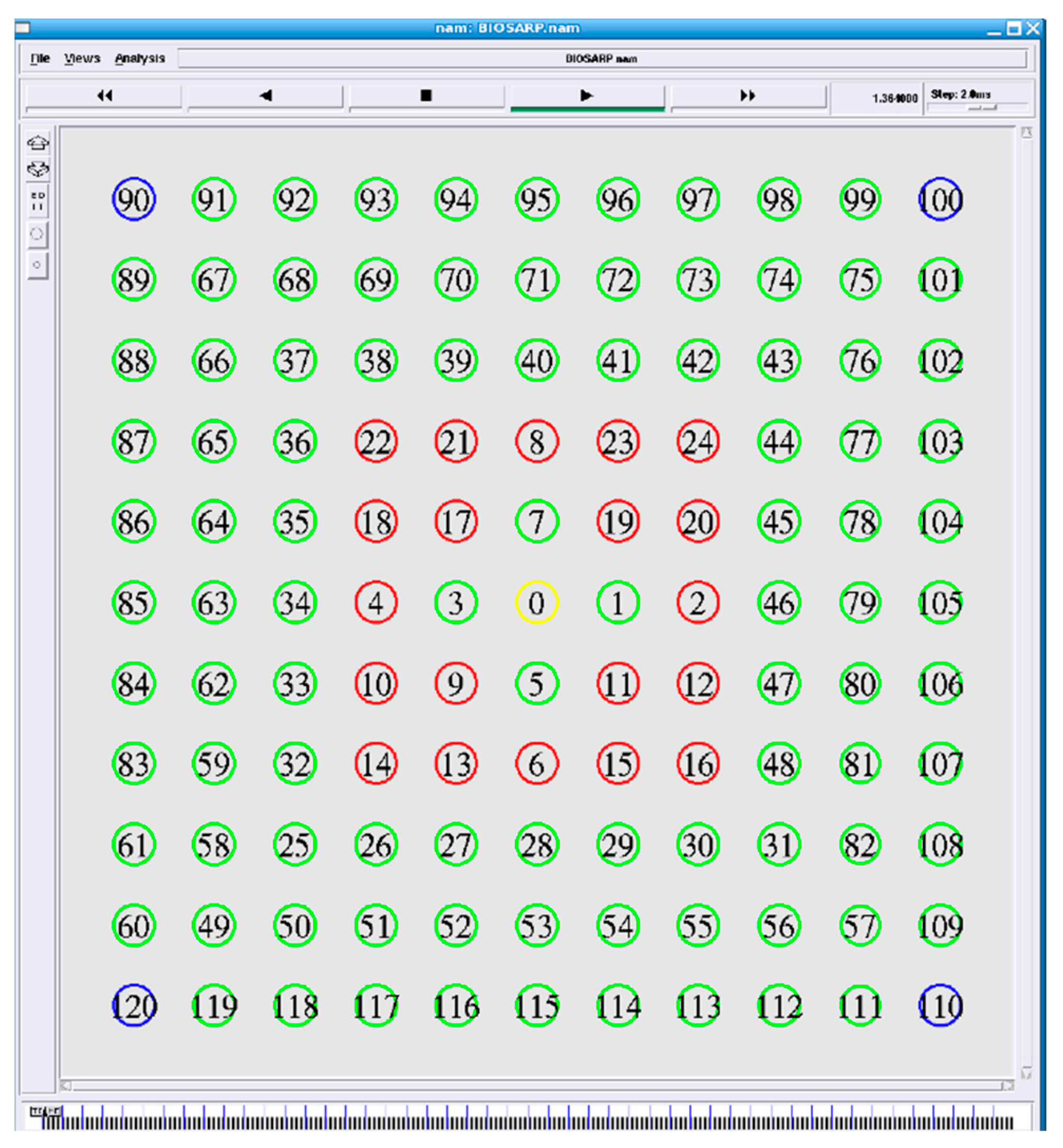This screenshot has width=1063, height=1148.
Task: Stop the animation playback
Action: pos(426,96)
